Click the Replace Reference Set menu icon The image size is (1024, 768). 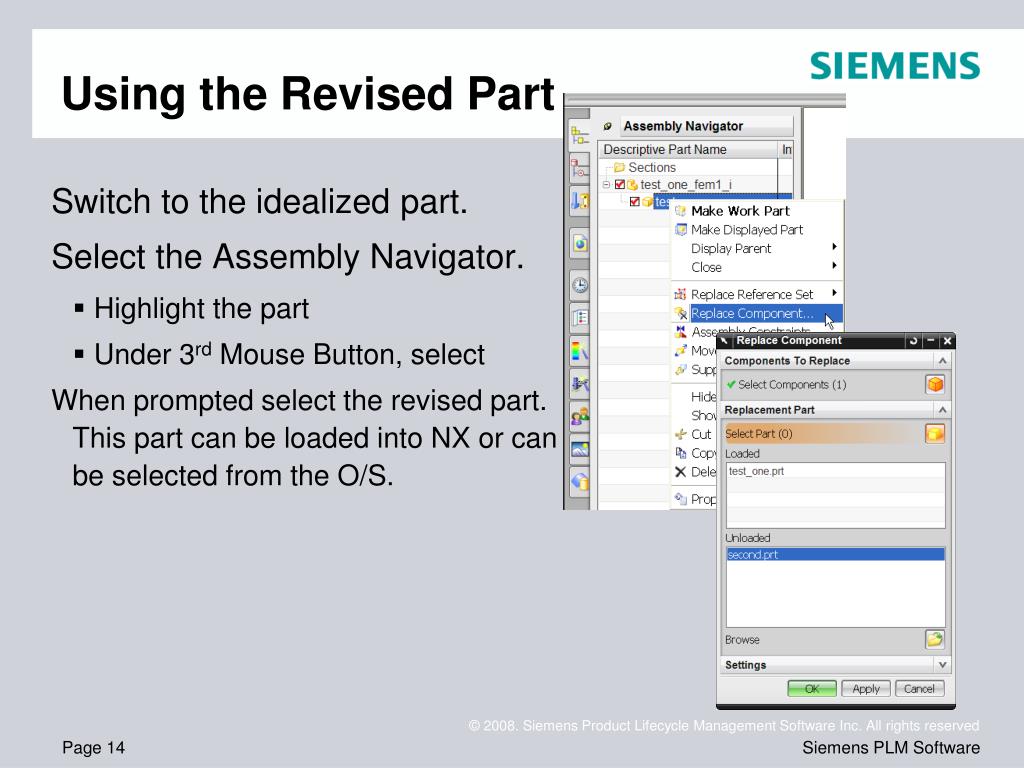[x=680, y=295]
